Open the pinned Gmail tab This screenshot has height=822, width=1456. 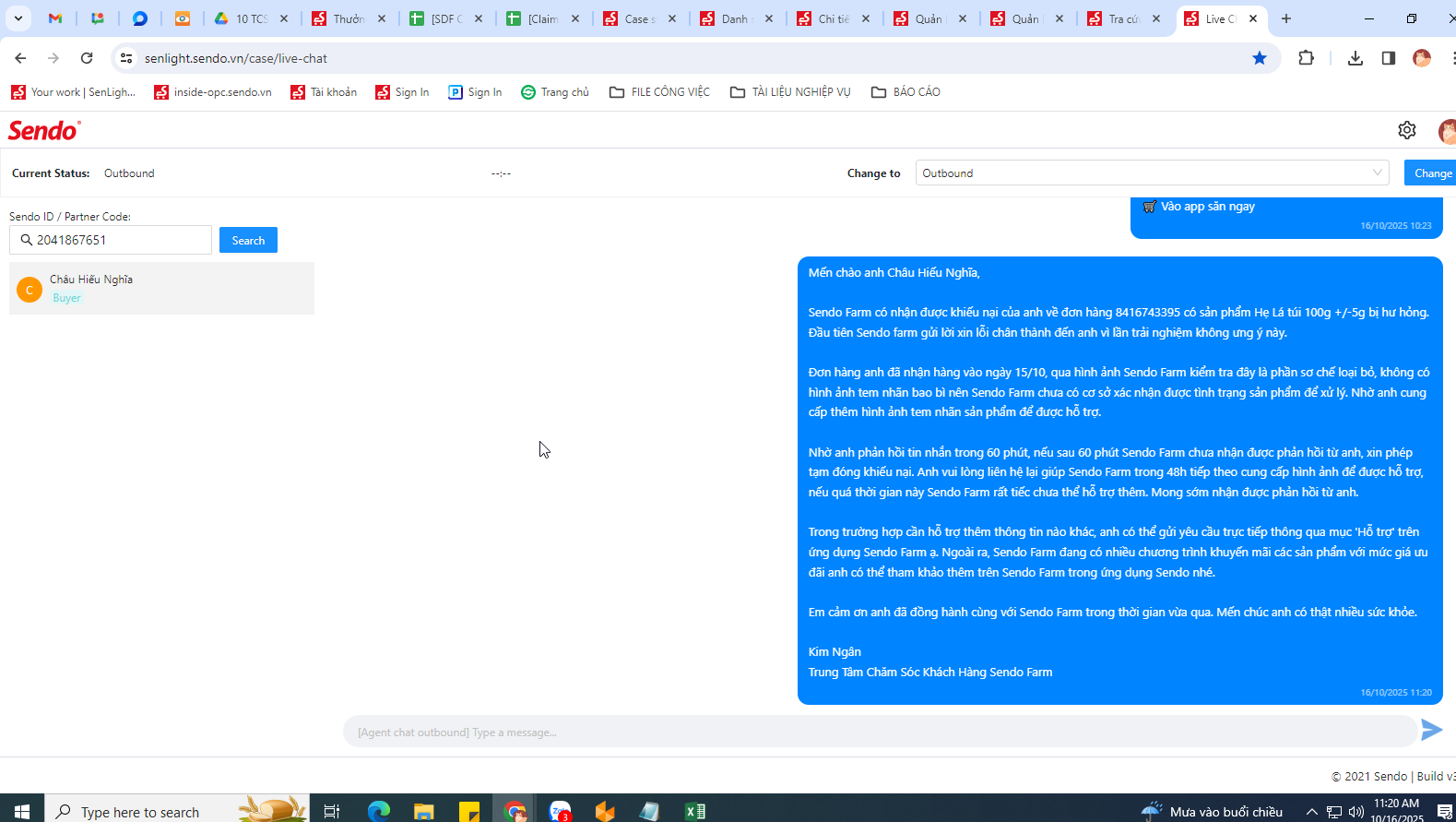click(x=55, y=18)
